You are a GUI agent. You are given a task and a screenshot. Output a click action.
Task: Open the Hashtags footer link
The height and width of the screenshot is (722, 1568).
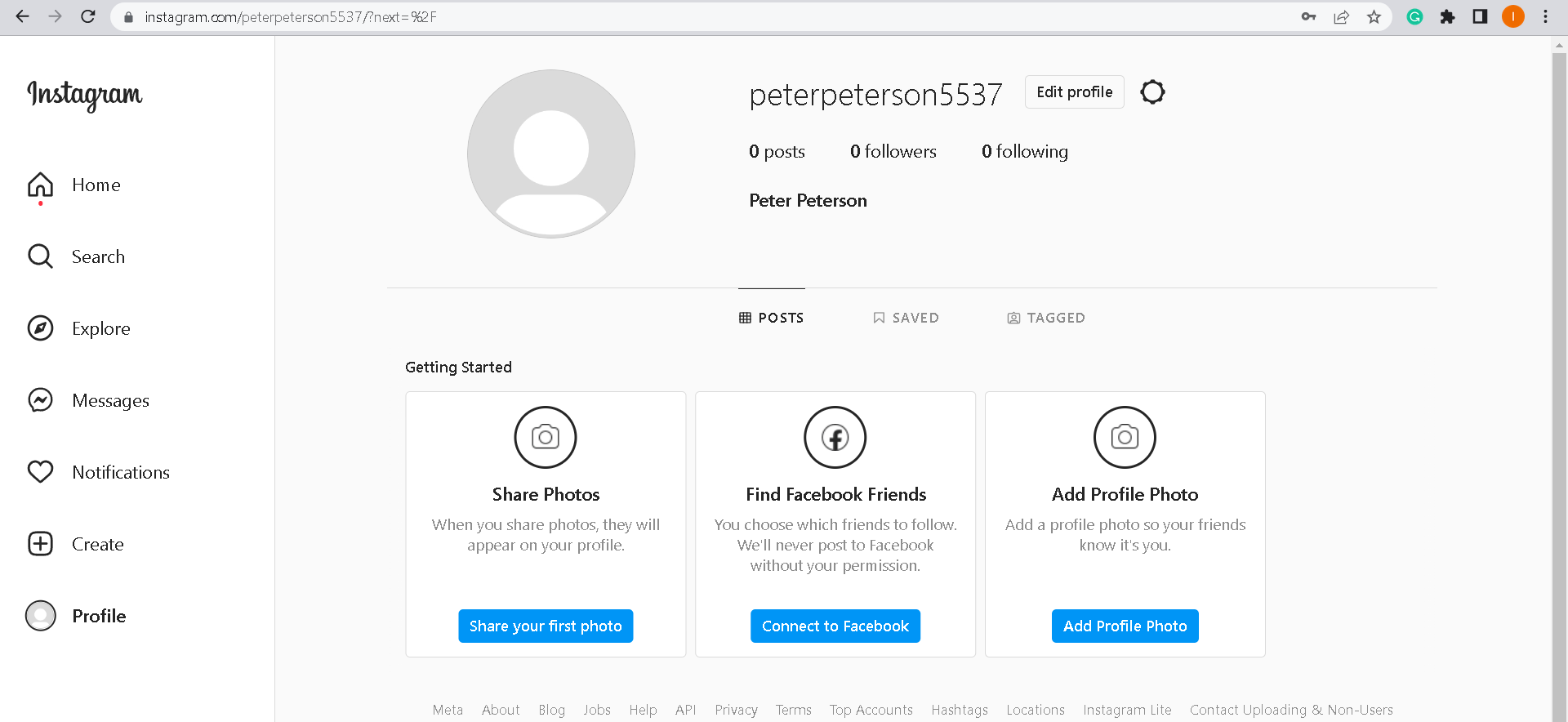[x=960, y=711]
